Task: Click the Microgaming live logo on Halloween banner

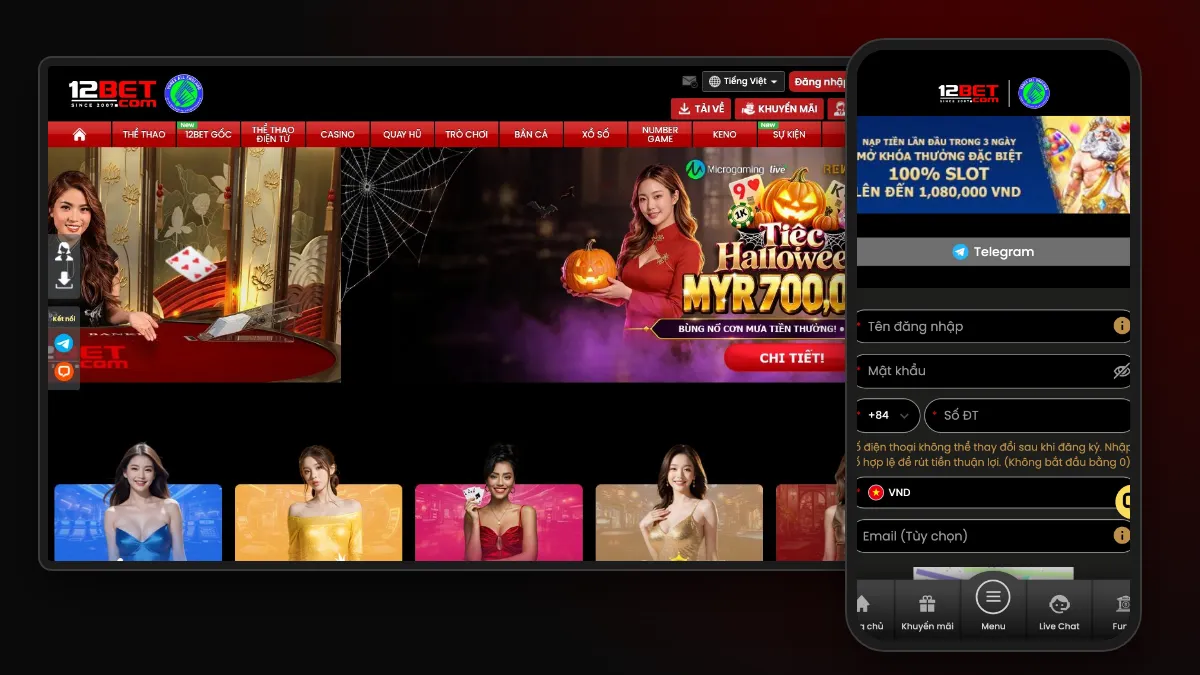Action: click(x=735, y=169)
